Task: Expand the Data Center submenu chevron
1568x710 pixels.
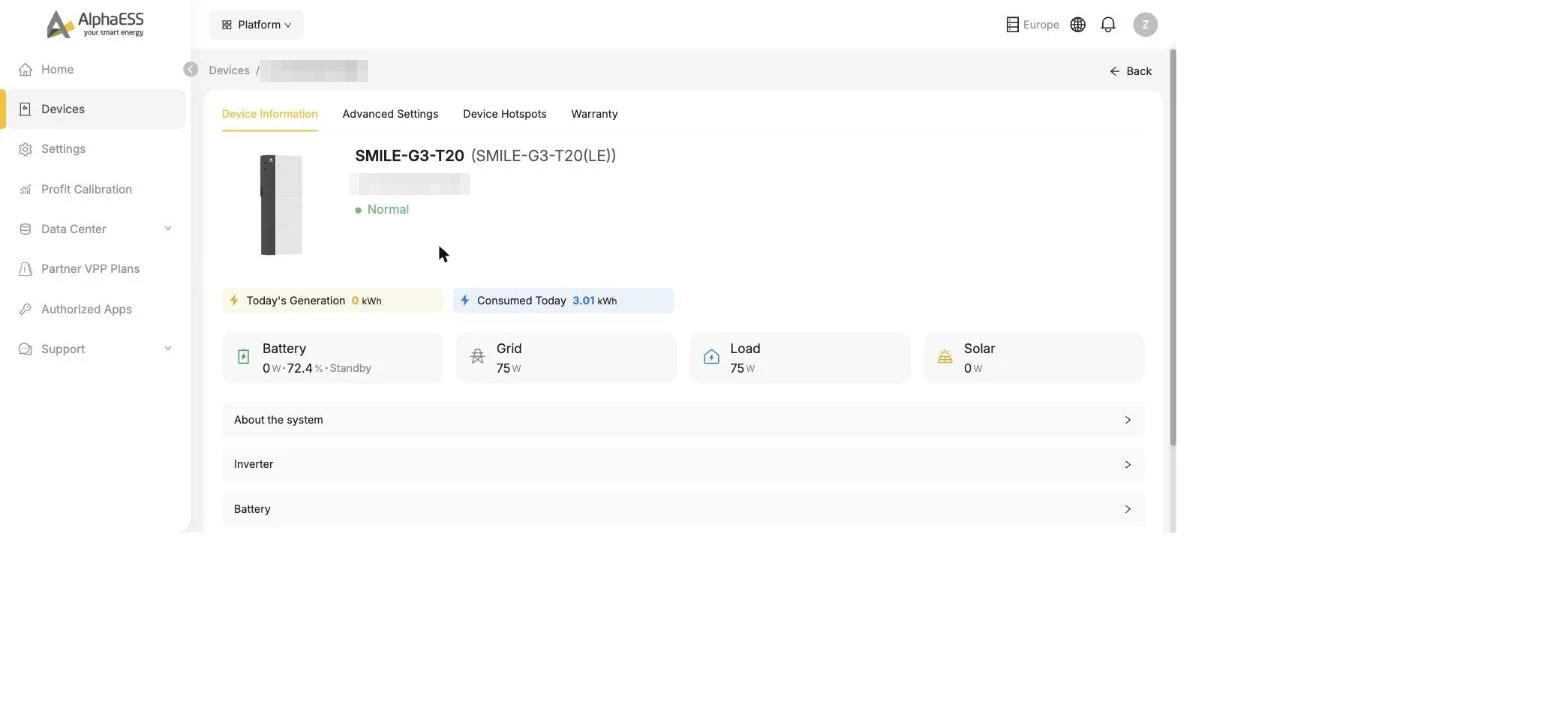Action: tap(167, 229)
